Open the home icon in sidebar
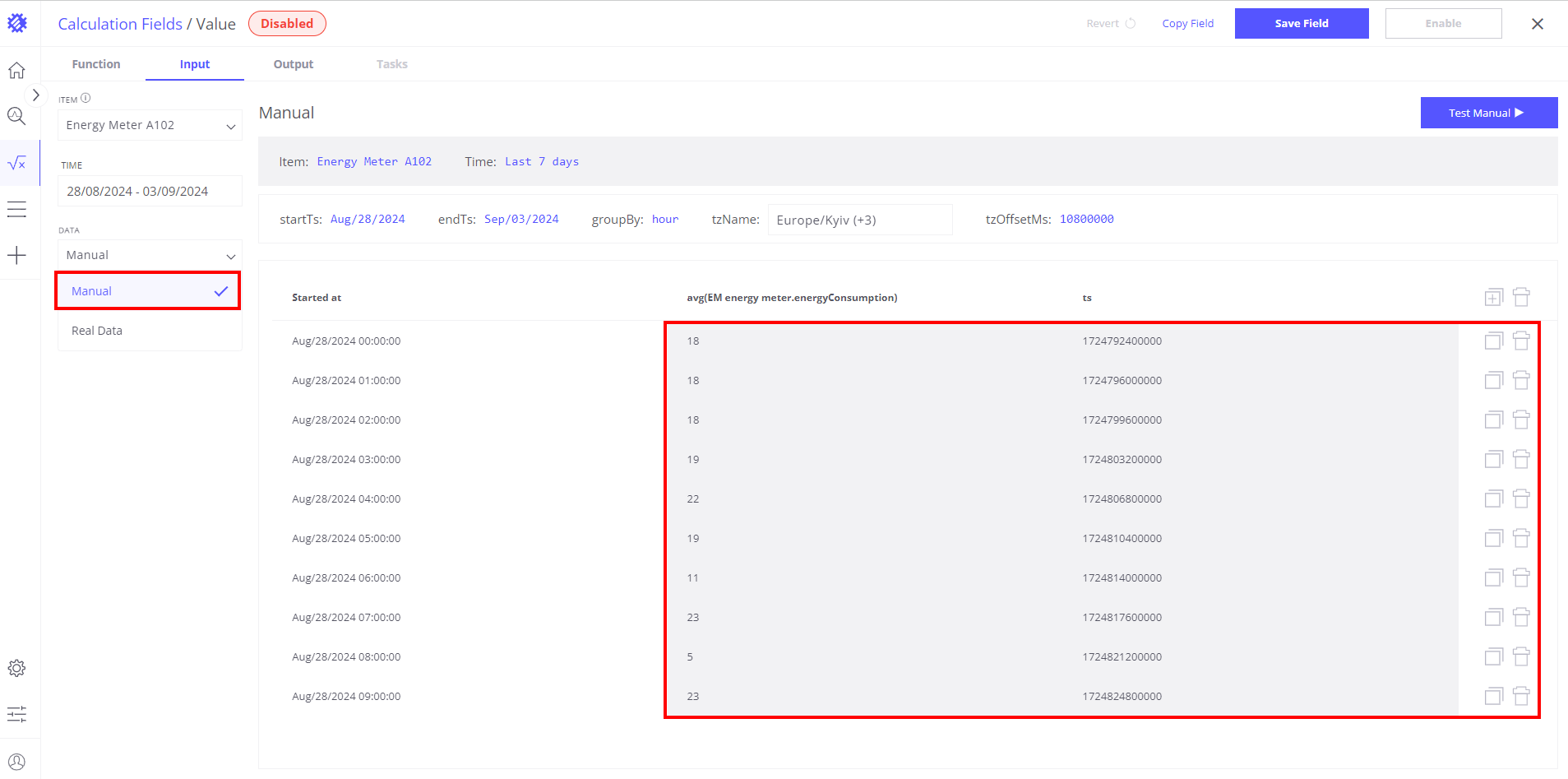Viewport: 1568px width, 779px height. point(16,71)
